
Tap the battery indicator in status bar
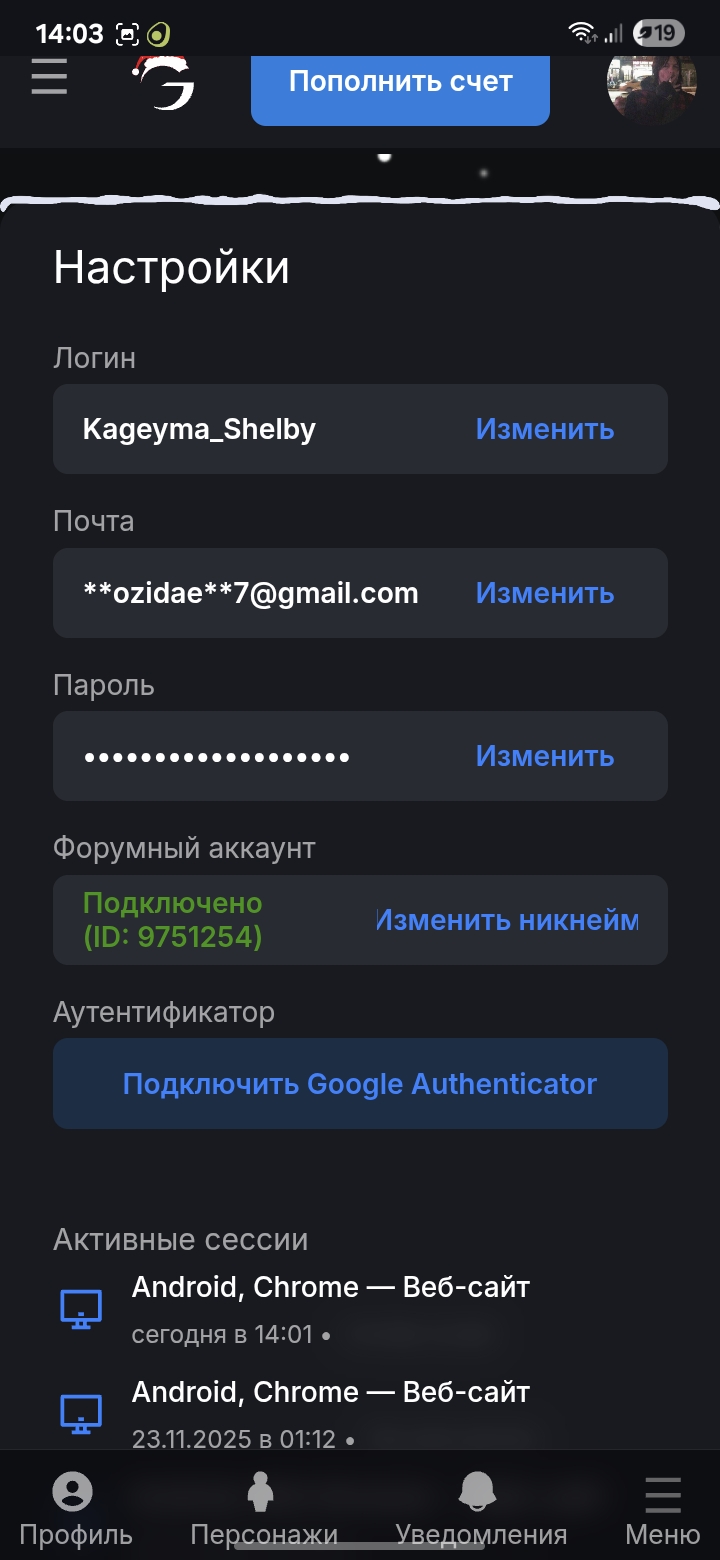658,33
